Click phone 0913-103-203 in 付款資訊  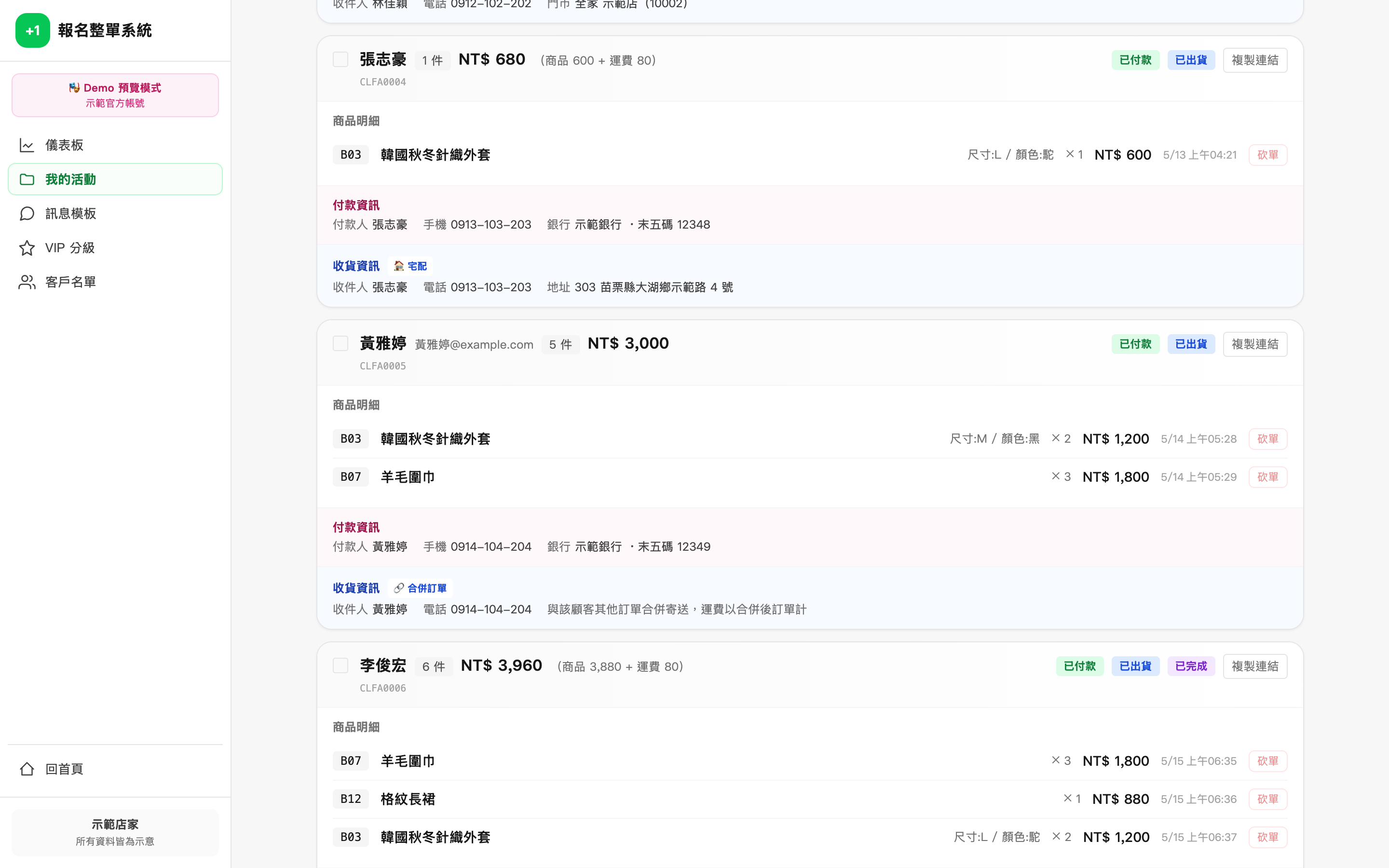(491, 224)
